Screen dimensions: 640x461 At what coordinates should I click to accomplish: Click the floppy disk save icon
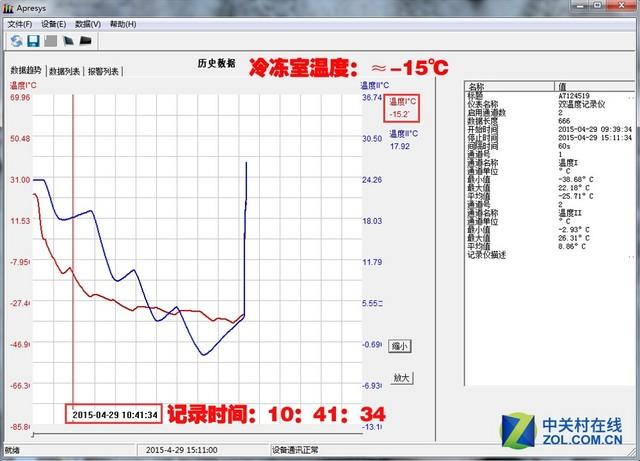pyautogui.click(x=33, y=41)
